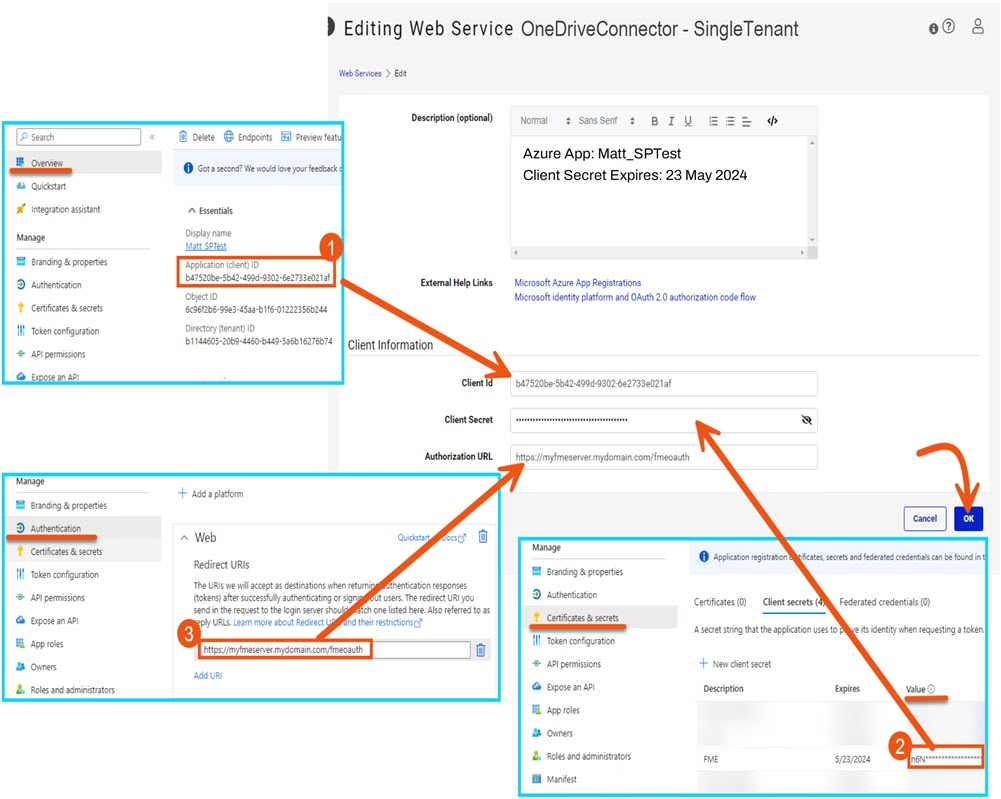The image size is (1001, 799).
Task: Switch to the Client secrets tab
Action: point(794,602)
